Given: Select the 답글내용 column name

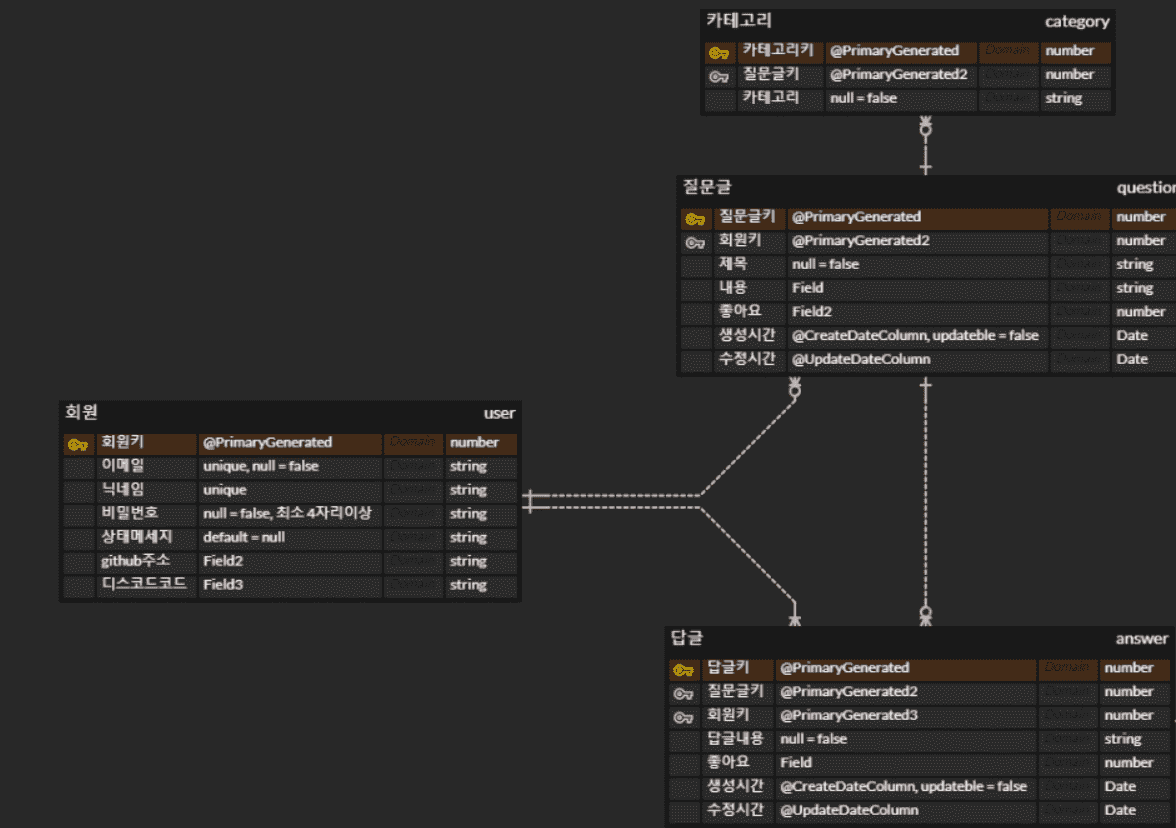Looking at the screenshot, I should tap(735, 739).
